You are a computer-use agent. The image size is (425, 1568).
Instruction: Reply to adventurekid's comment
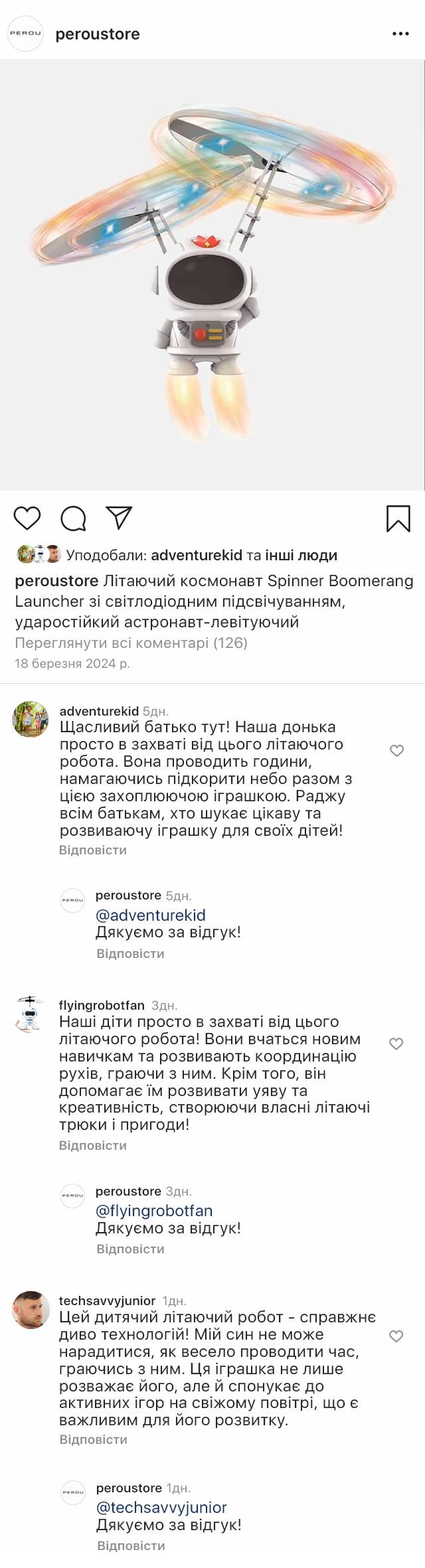(x=93, y=850)
